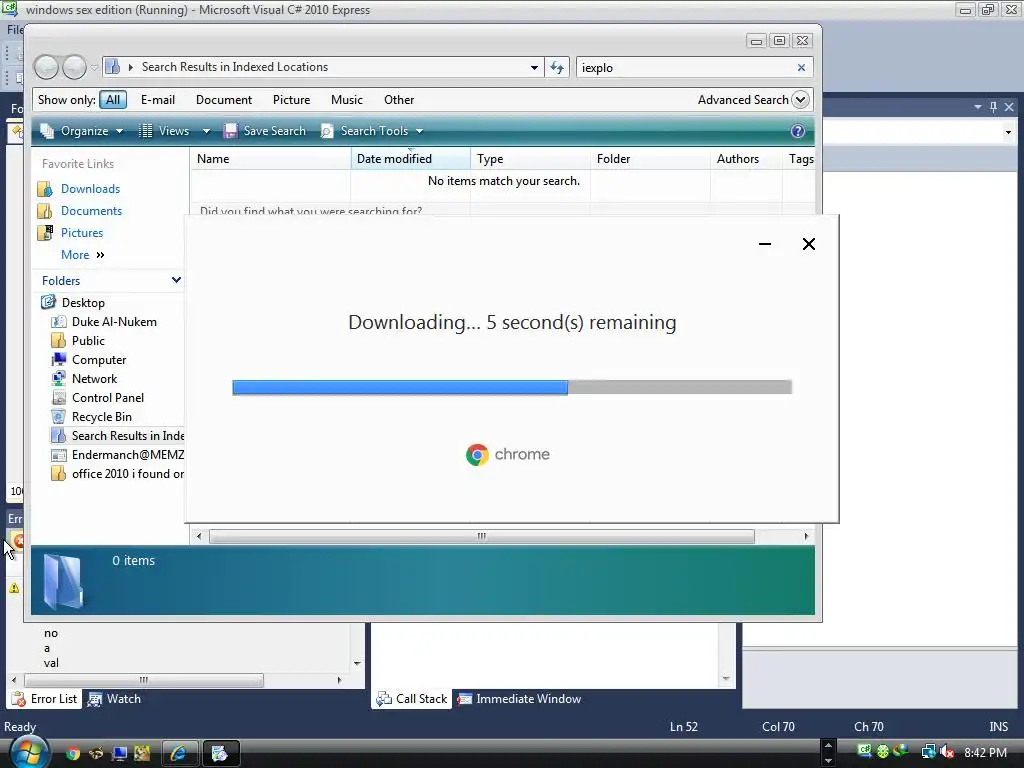Open the Organize menu dropdown
The width and height of the screenshot is (1024, 768).
click(x=82, y=131)
